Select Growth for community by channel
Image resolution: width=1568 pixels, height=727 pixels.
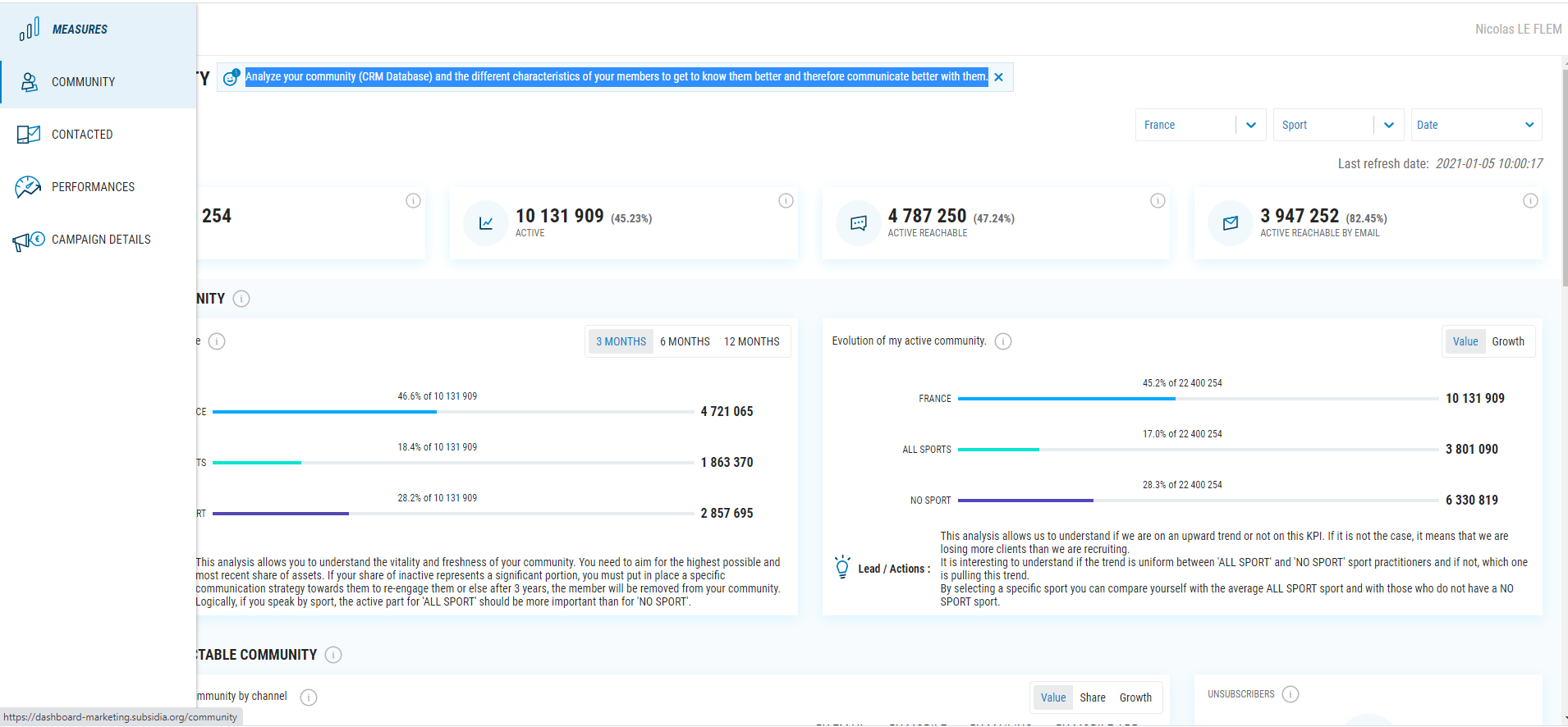[x=1136, y=698]
